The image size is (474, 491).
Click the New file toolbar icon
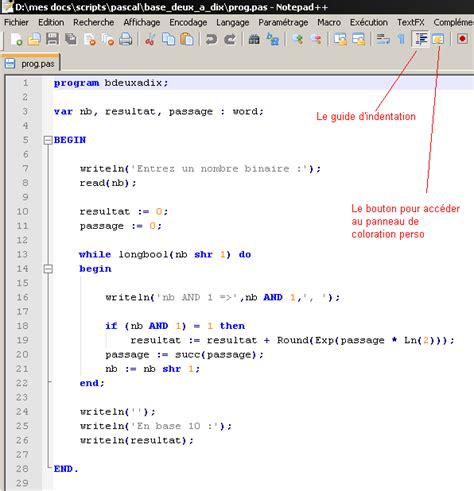tap(16, 39)
